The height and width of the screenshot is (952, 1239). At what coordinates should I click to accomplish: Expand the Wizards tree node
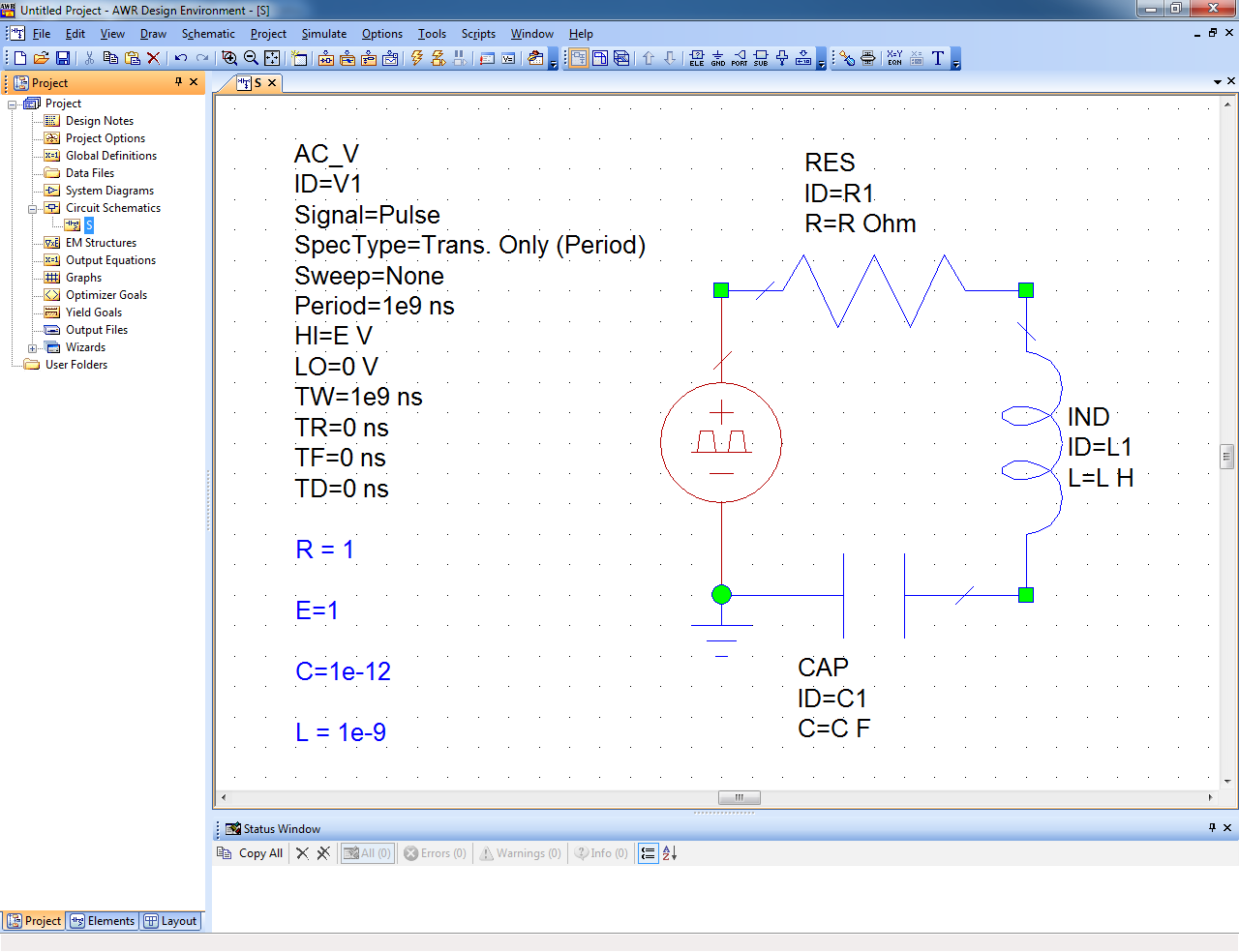pyautogui.click(x=32, y=347)
